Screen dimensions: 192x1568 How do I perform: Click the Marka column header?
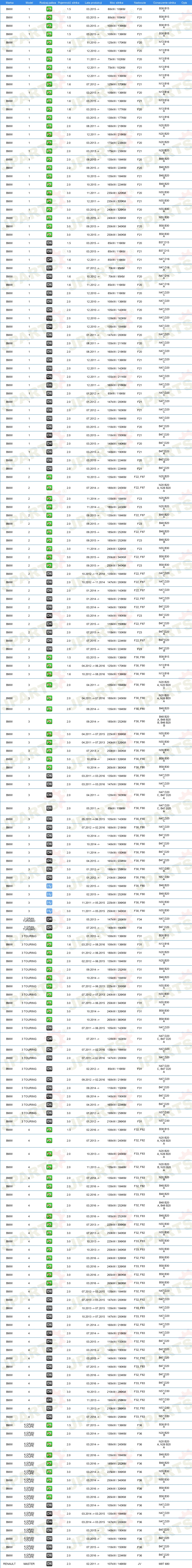coord(9,2)
